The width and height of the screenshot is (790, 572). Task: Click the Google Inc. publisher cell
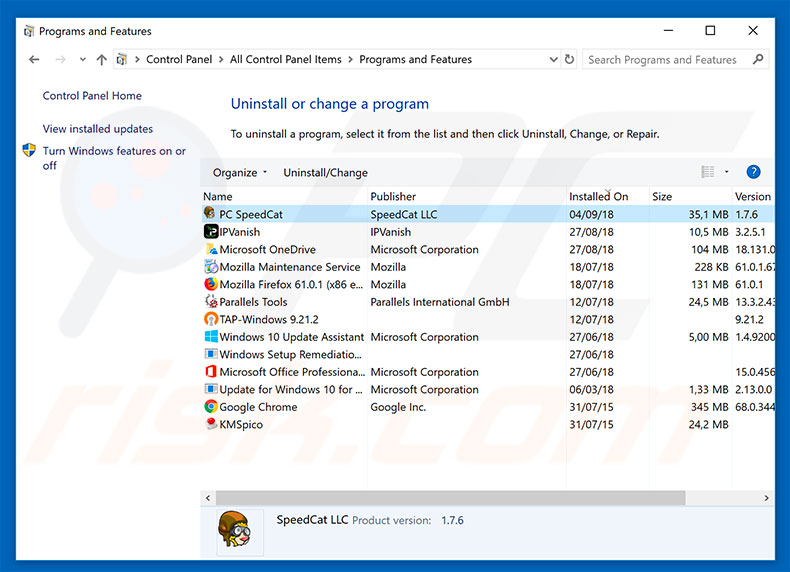pos(398,407)
